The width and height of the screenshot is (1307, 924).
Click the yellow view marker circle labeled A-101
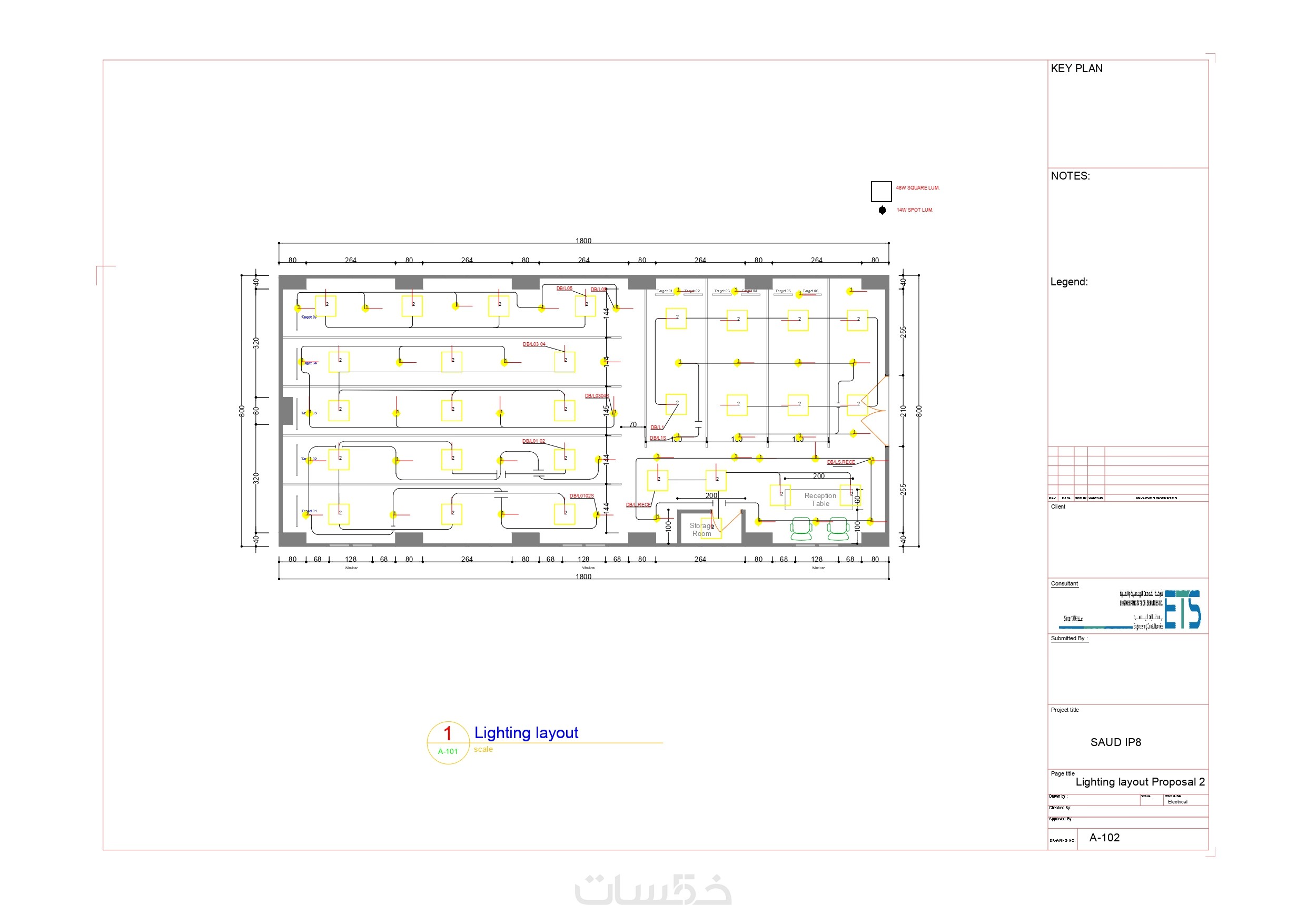point(448,742)
